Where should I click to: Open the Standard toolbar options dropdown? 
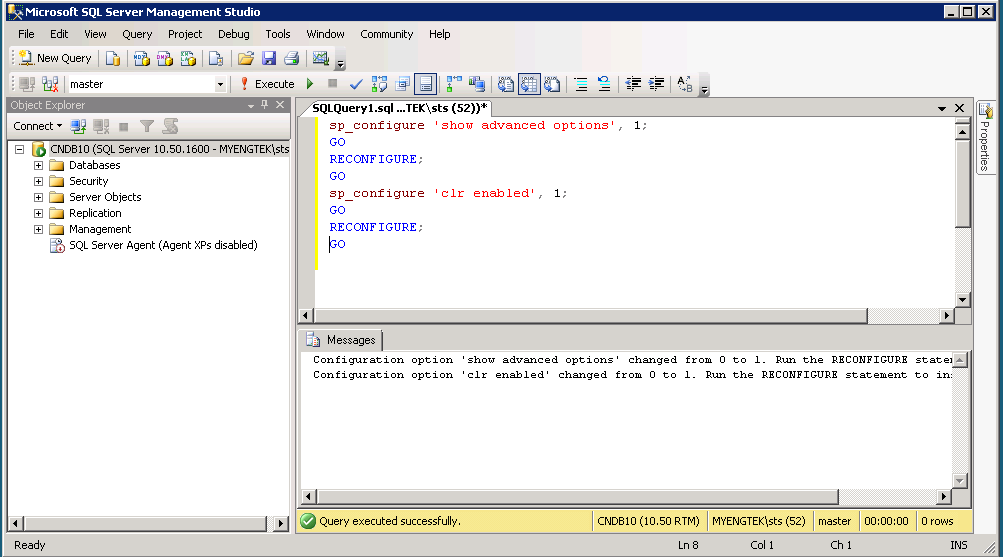pos(340,63)
